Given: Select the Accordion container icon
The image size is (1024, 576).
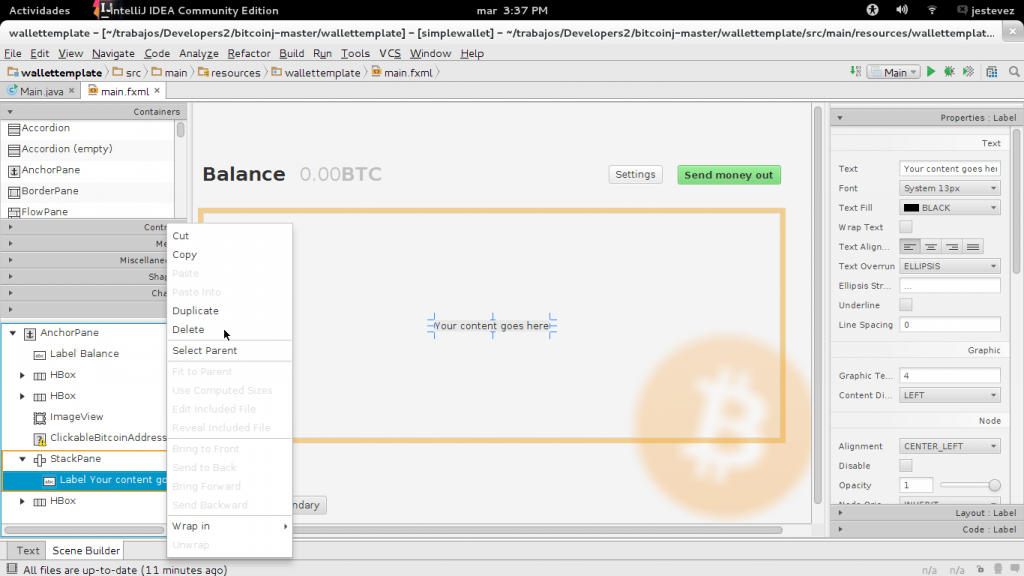Looking at the screenshot, I should coord(14,129).
